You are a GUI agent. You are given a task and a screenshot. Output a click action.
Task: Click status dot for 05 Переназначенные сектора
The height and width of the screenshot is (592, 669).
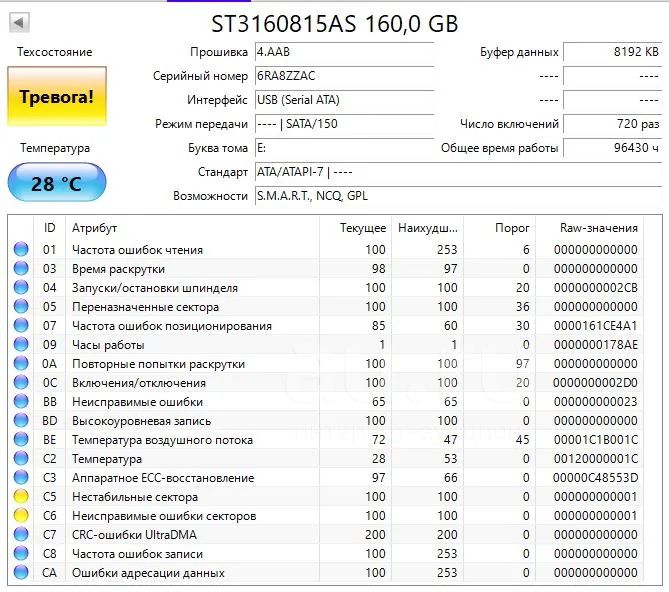pyautogui.click(x=21, y=306)
